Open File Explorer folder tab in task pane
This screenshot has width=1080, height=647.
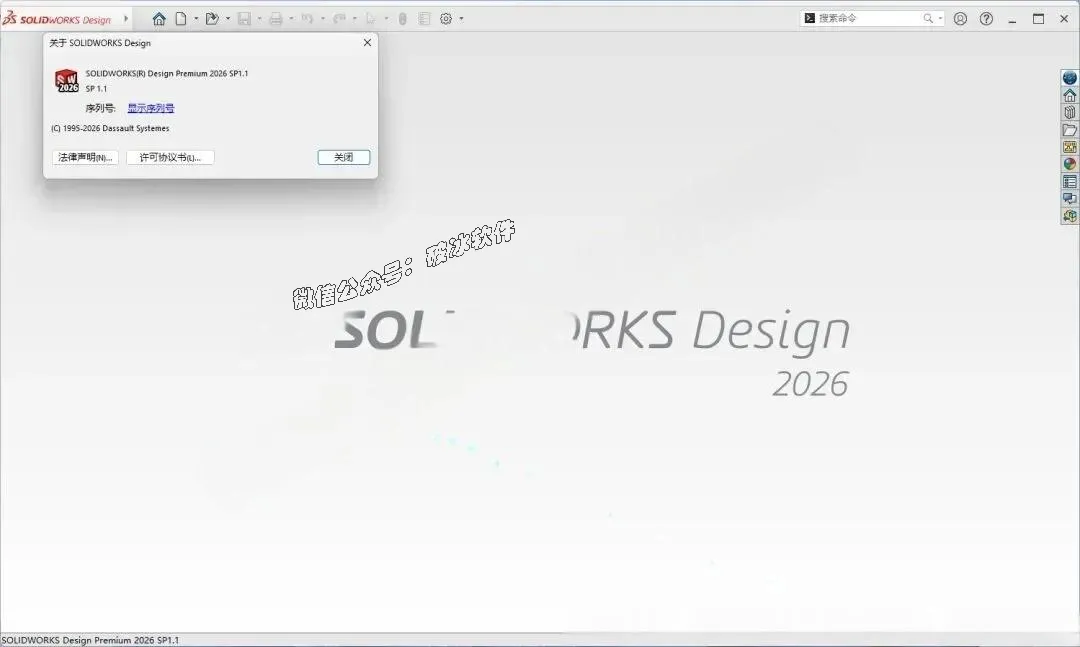pos(1070,130)
